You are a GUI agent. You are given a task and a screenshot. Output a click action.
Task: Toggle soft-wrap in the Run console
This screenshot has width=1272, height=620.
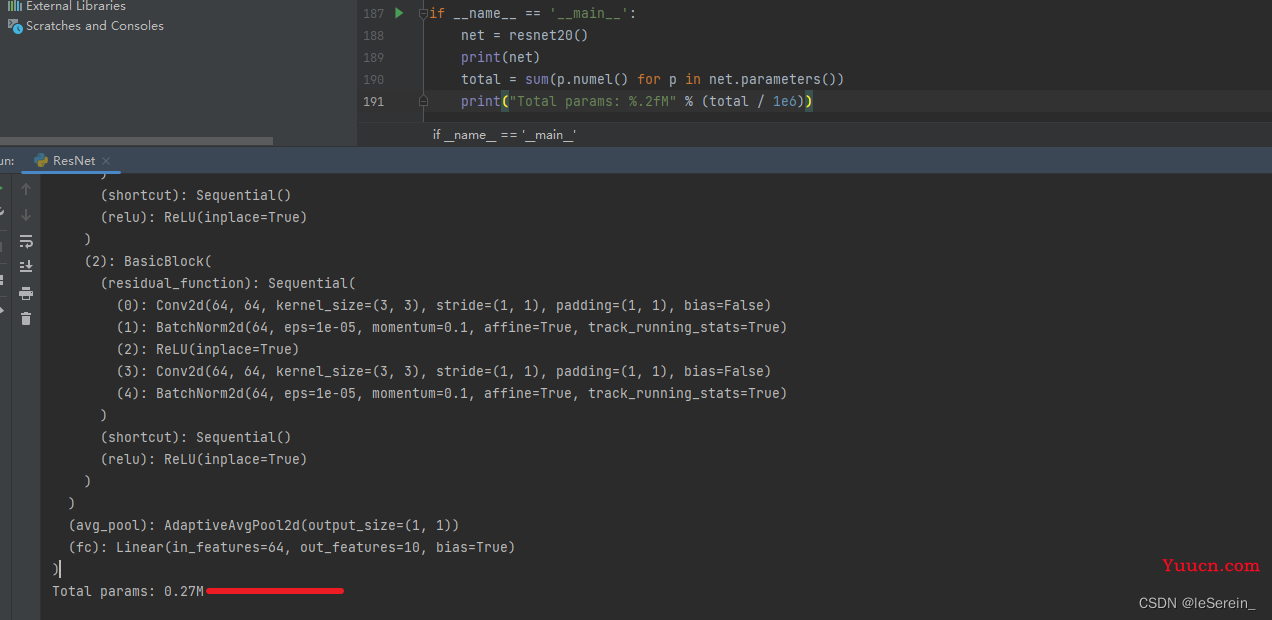point(26,241)
